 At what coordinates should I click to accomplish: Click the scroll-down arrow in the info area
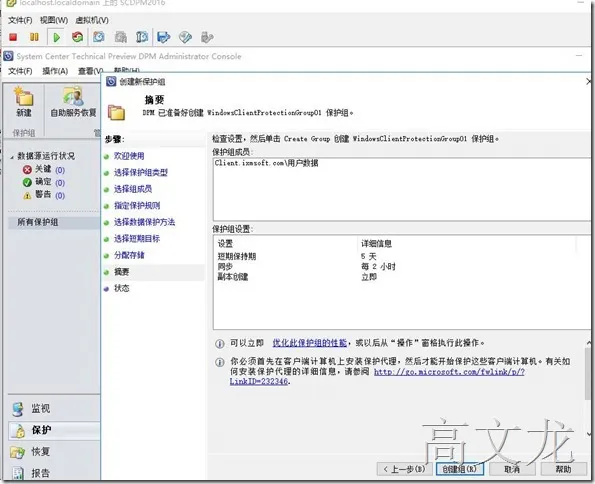tap(589, 434)
